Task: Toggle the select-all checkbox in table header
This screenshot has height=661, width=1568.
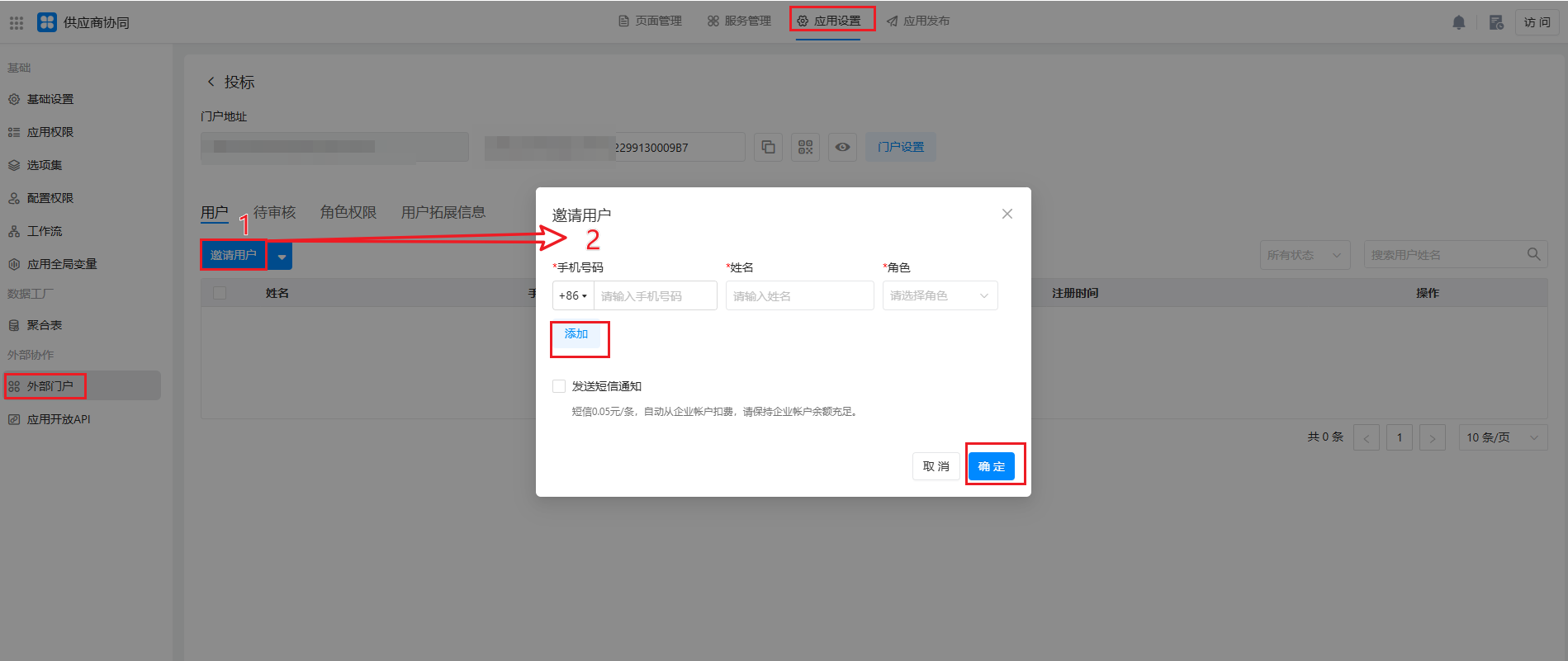Action: pos(220,293)
